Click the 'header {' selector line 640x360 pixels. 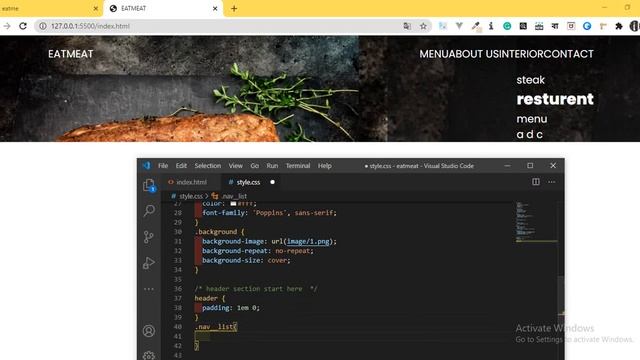click(210, 298)
